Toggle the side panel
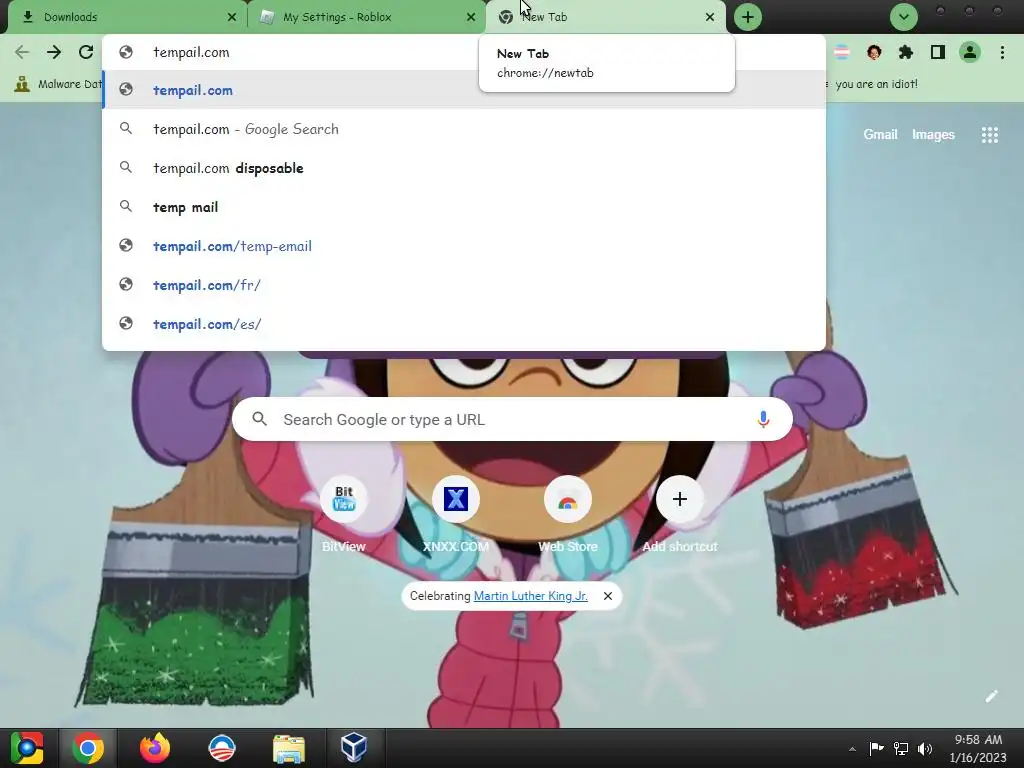The width and height of the screenshot is (1024, 768). click(938, 52)
